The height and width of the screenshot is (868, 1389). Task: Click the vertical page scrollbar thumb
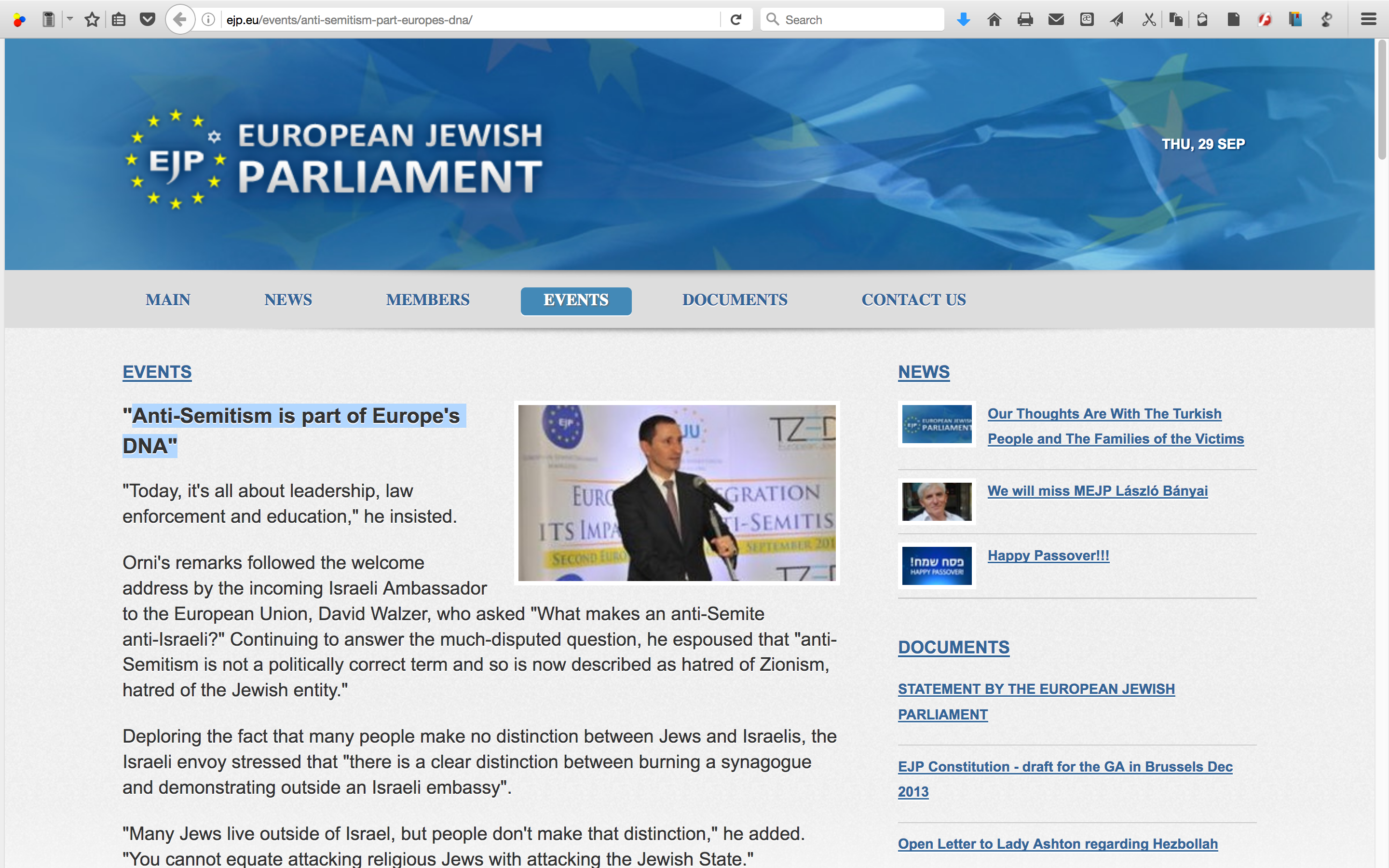pos(1382,100)
